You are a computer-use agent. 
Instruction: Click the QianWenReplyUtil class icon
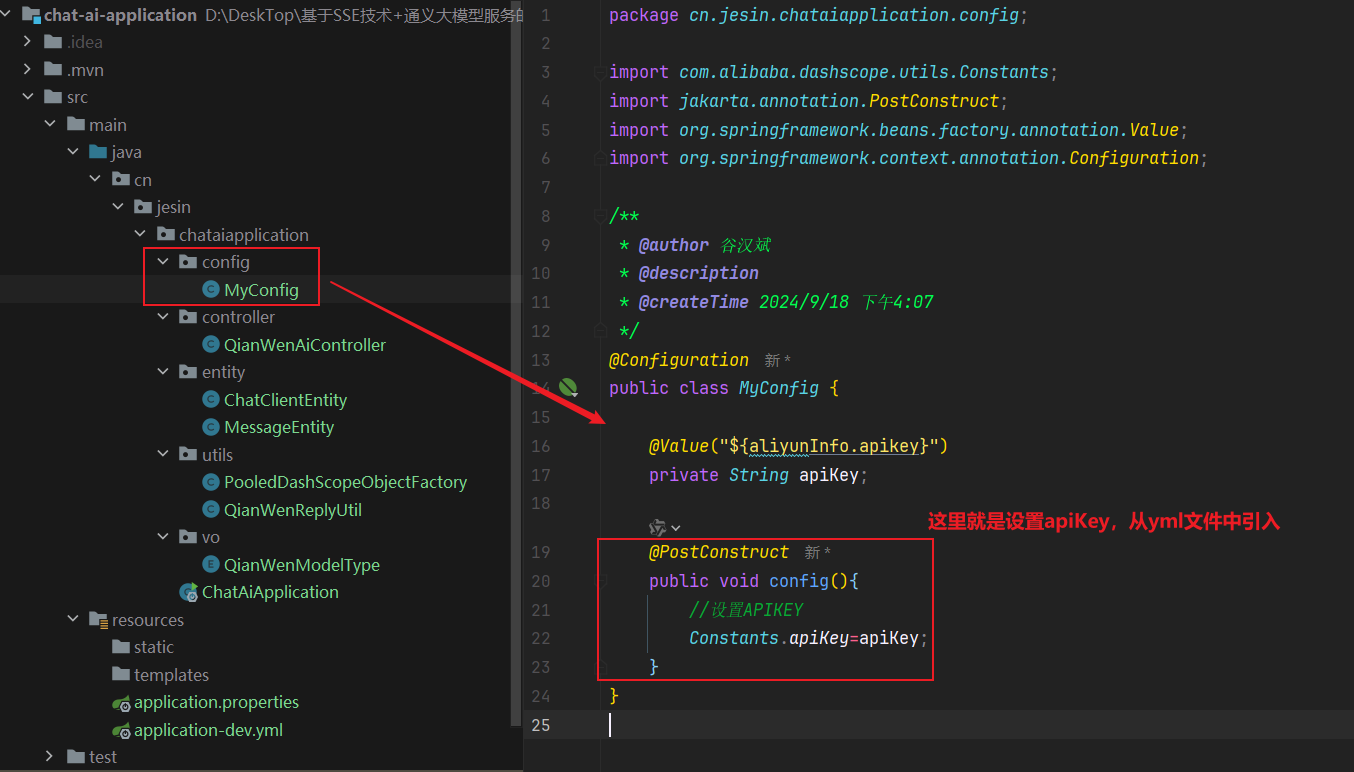210,510
